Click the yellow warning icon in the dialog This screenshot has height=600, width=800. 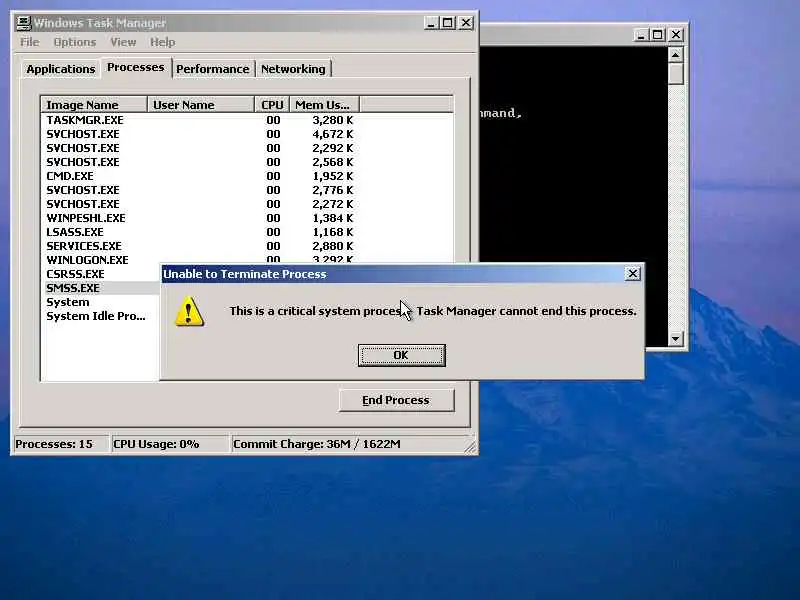pyautogui.click(x=189, y=311)
